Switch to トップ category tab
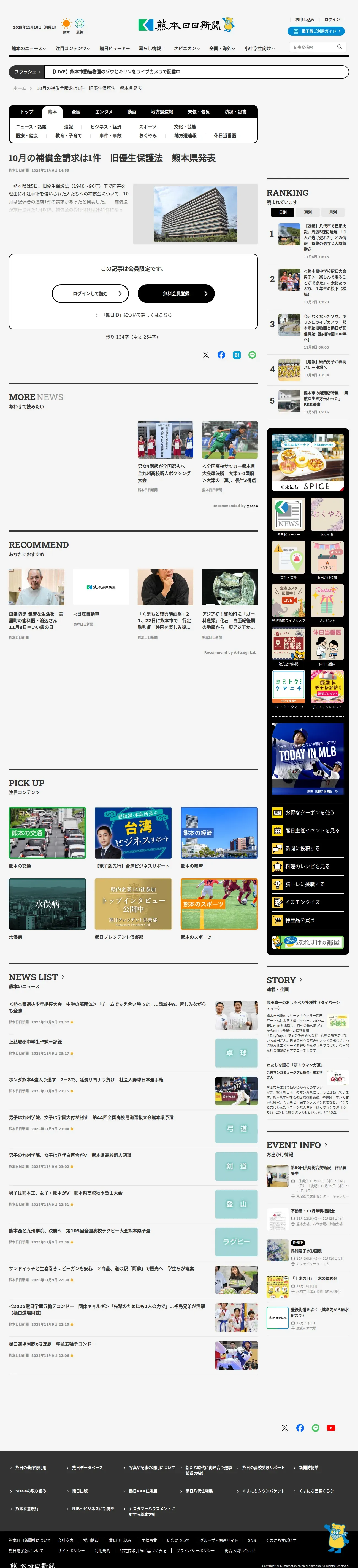The width and height of the screenshot is (358, 1568). pos(27,112)
